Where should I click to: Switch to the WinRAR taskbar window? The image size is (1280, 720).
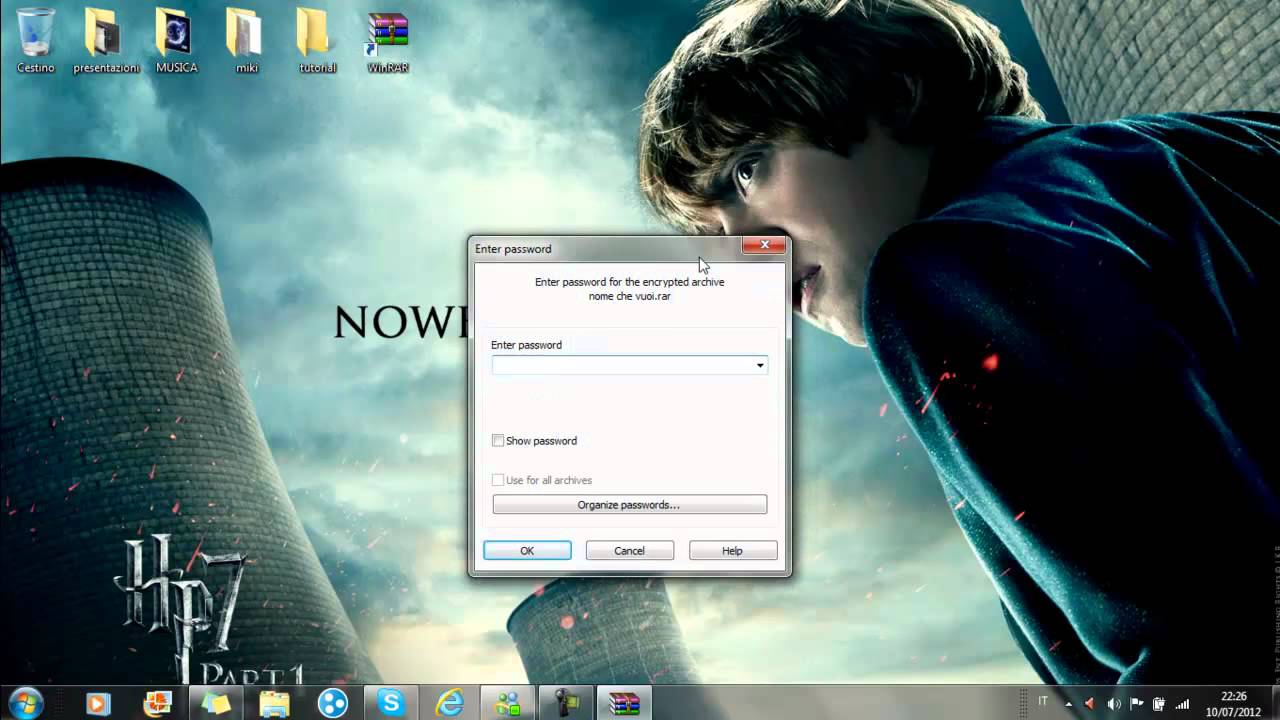pyautogui.click(x=623, y=703)
